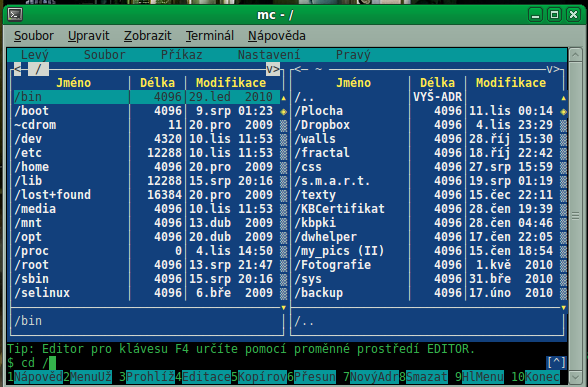The height and width of the screenshot is (387, 588).
Task: Select the /lost+found directory
Action: pyautogui.click(x=147, y=195)
